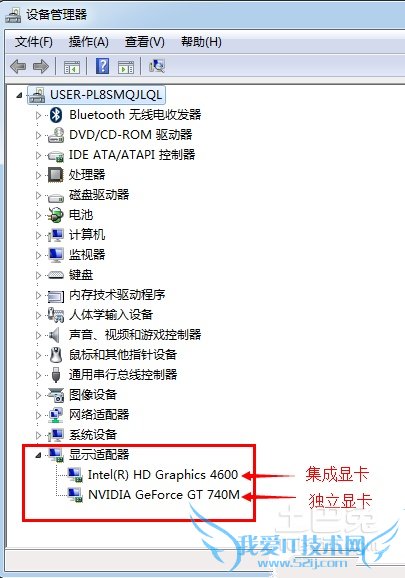This screenshot has width=405, height=578.
Task: Click the Forward arrow toolbar icon
Action: click(x=41, y=67)
